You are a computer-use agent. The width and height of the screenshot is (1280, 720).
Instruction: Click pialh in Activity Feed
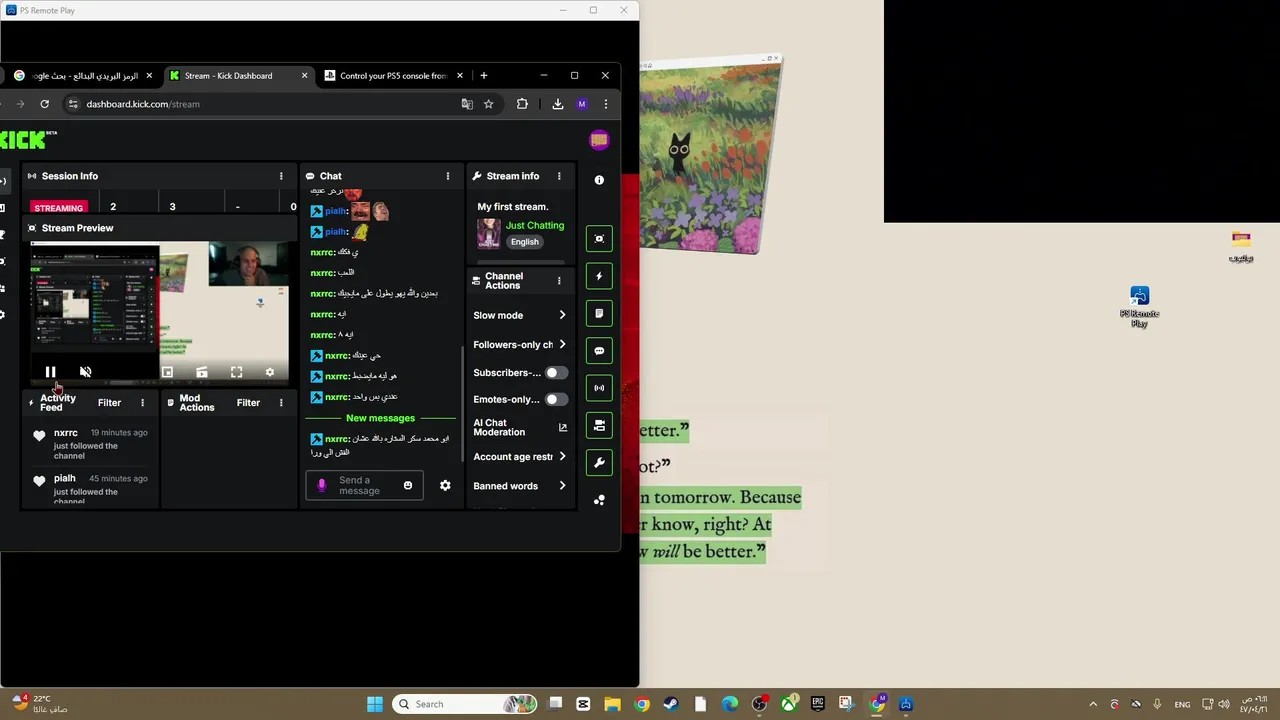coord(65,479)
